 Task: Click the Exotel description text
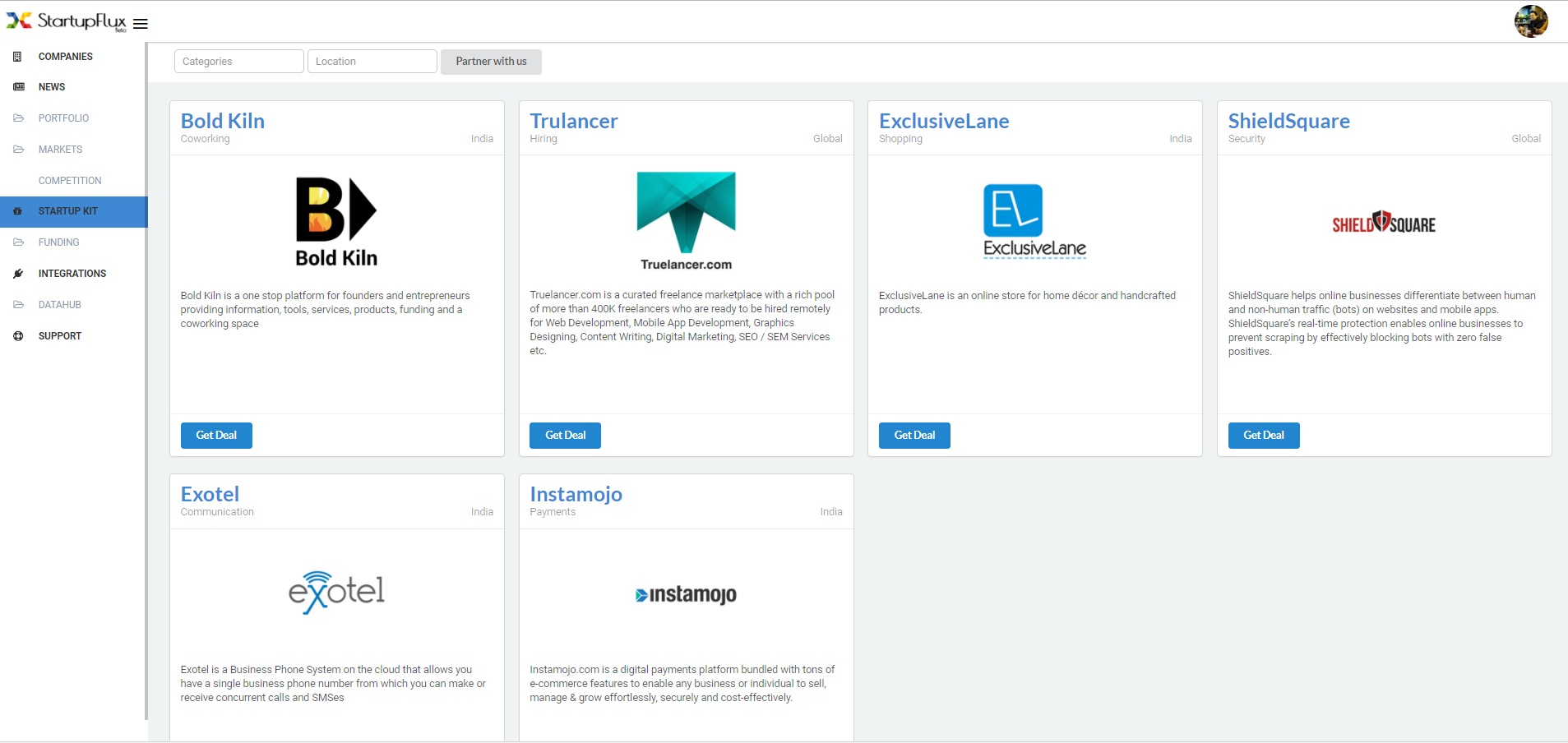(x=333, y=684)
